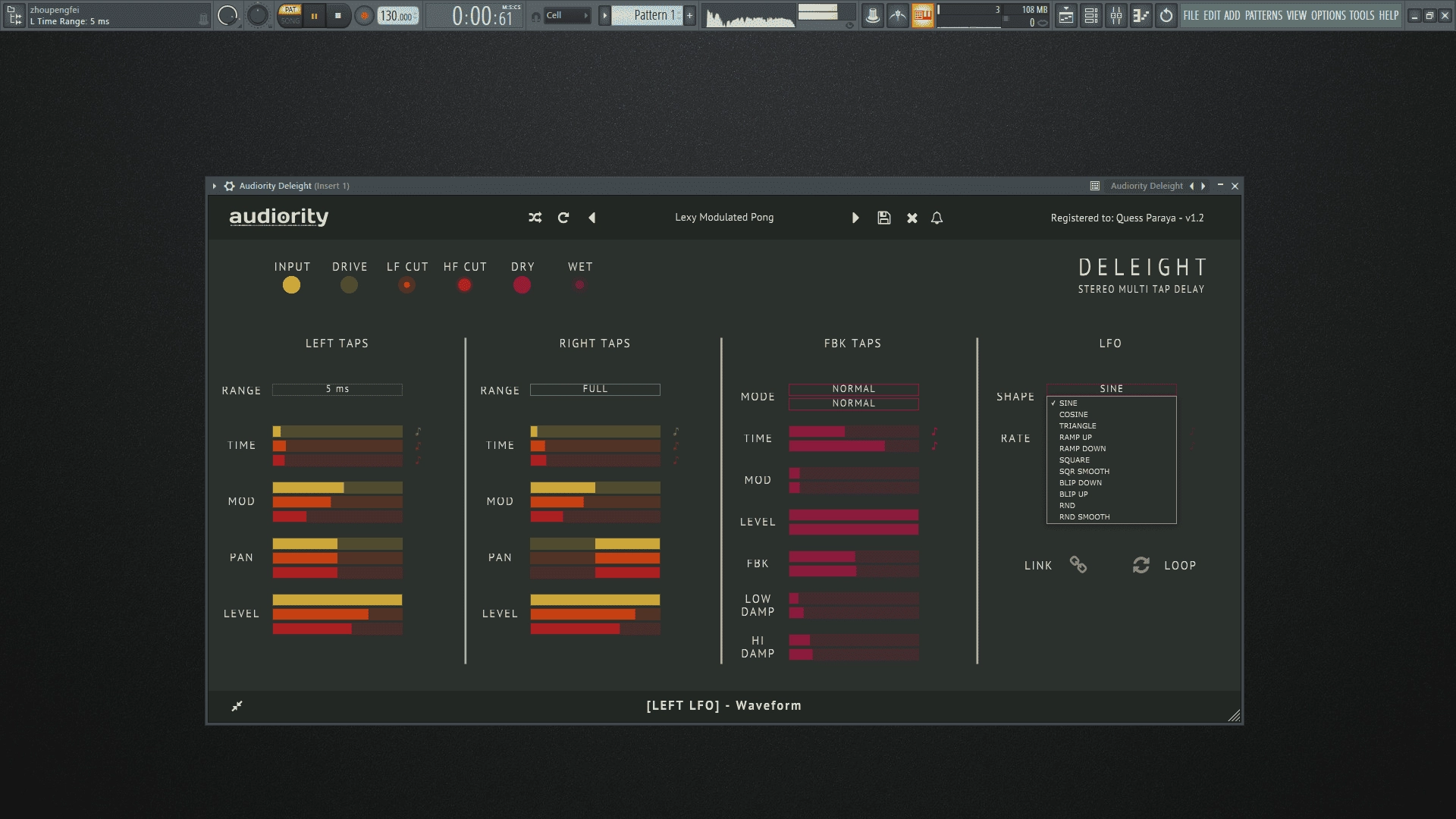Toggle tempo sync note for right tap 1
Image resolution: width=1456 pixels, height=819 pixels.
click(x=676, y=431)
